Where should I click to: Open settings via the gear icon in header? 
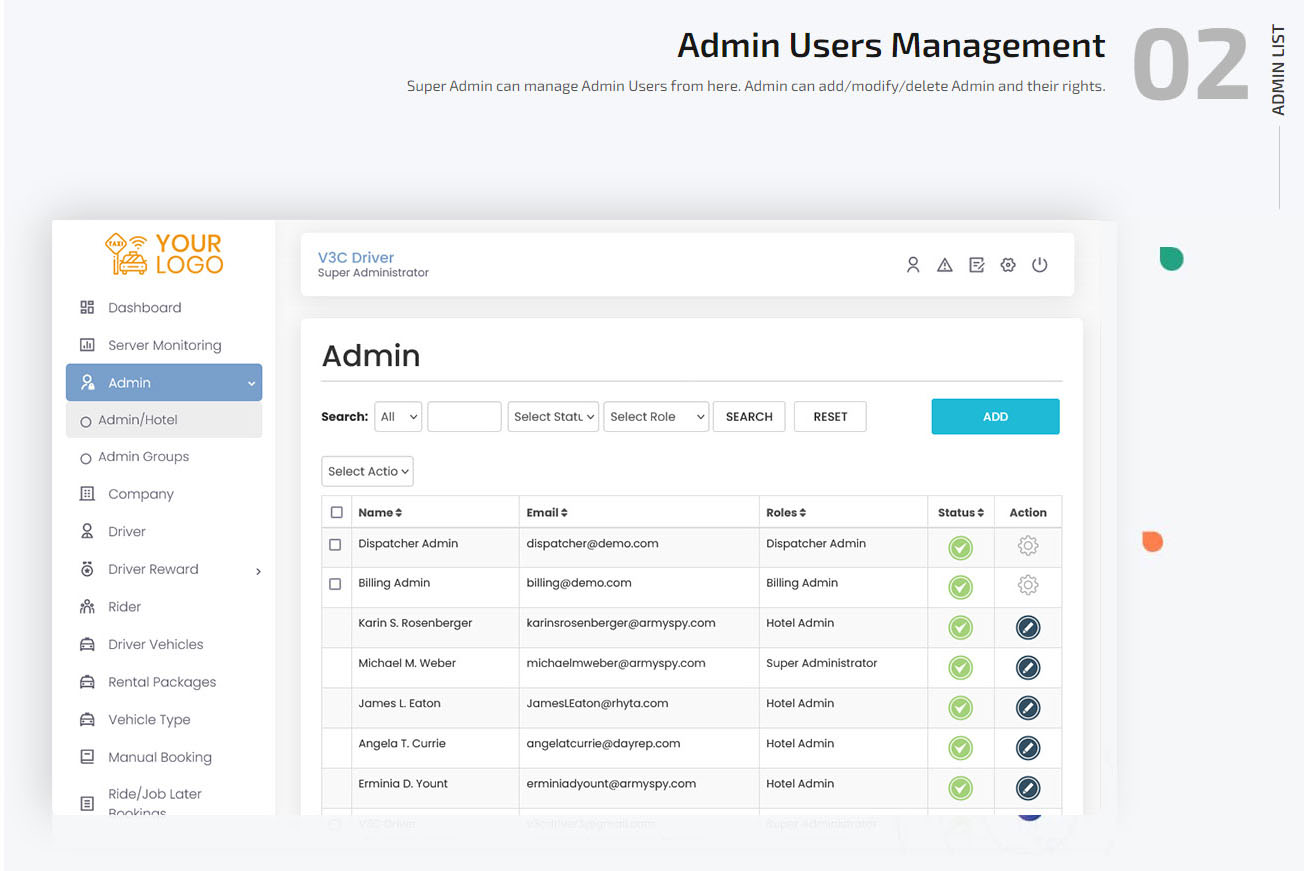click(x=1008, y=264)
